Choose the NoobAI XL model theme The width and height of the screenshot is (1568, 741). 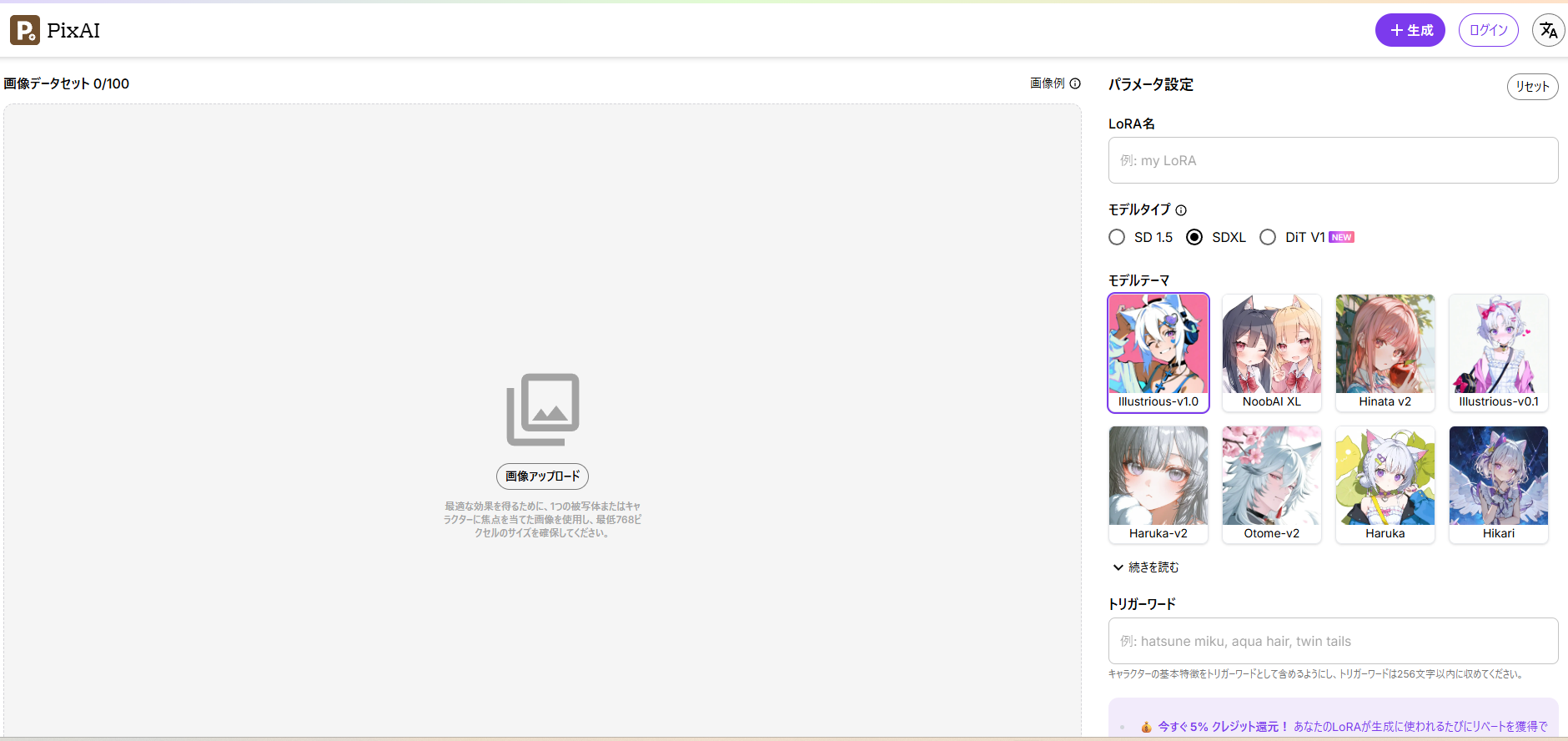(x=1272, y=353)
